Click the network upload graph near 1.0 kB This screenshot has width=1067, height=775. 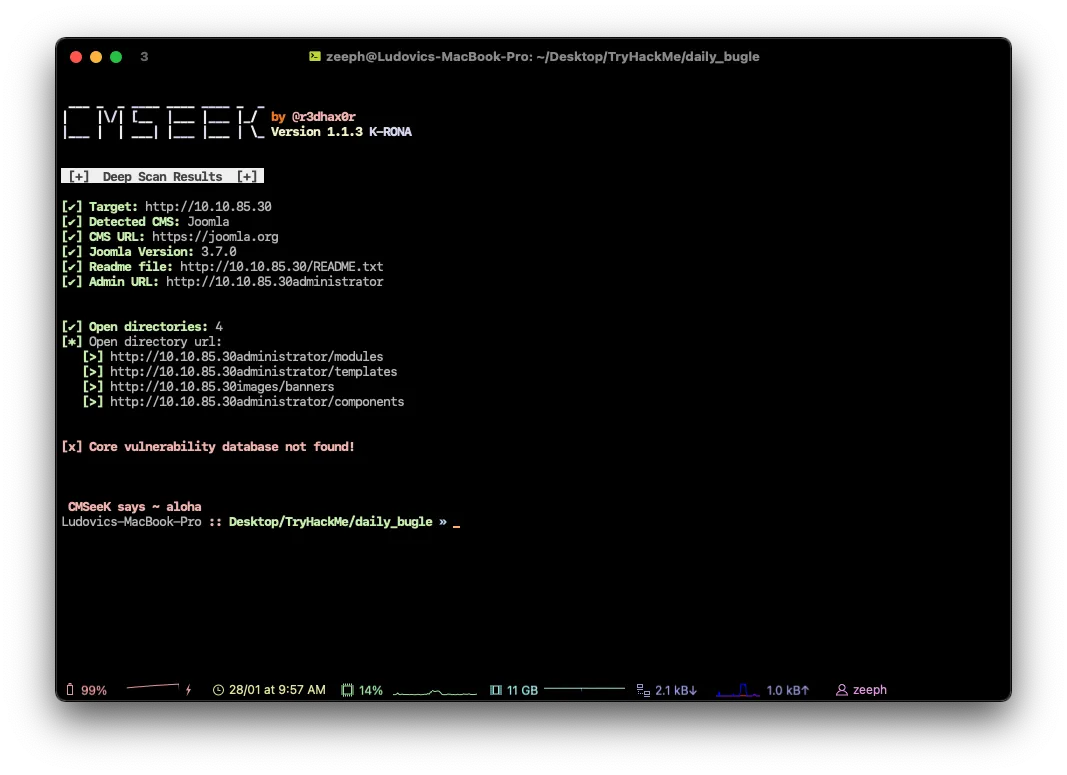coord(738,690)
